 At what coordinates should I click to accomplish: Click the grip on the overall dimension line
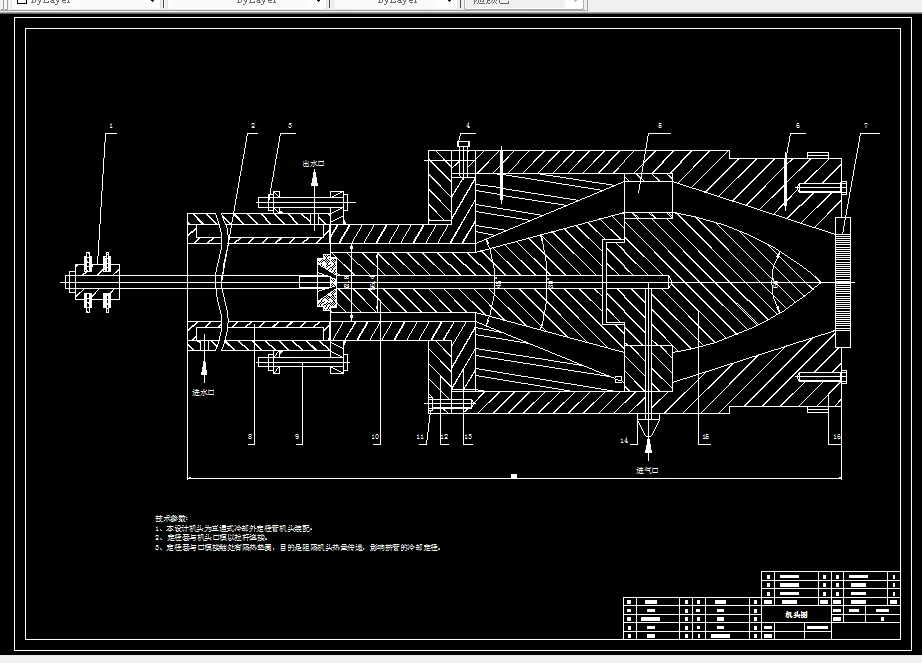click(514, 476)
